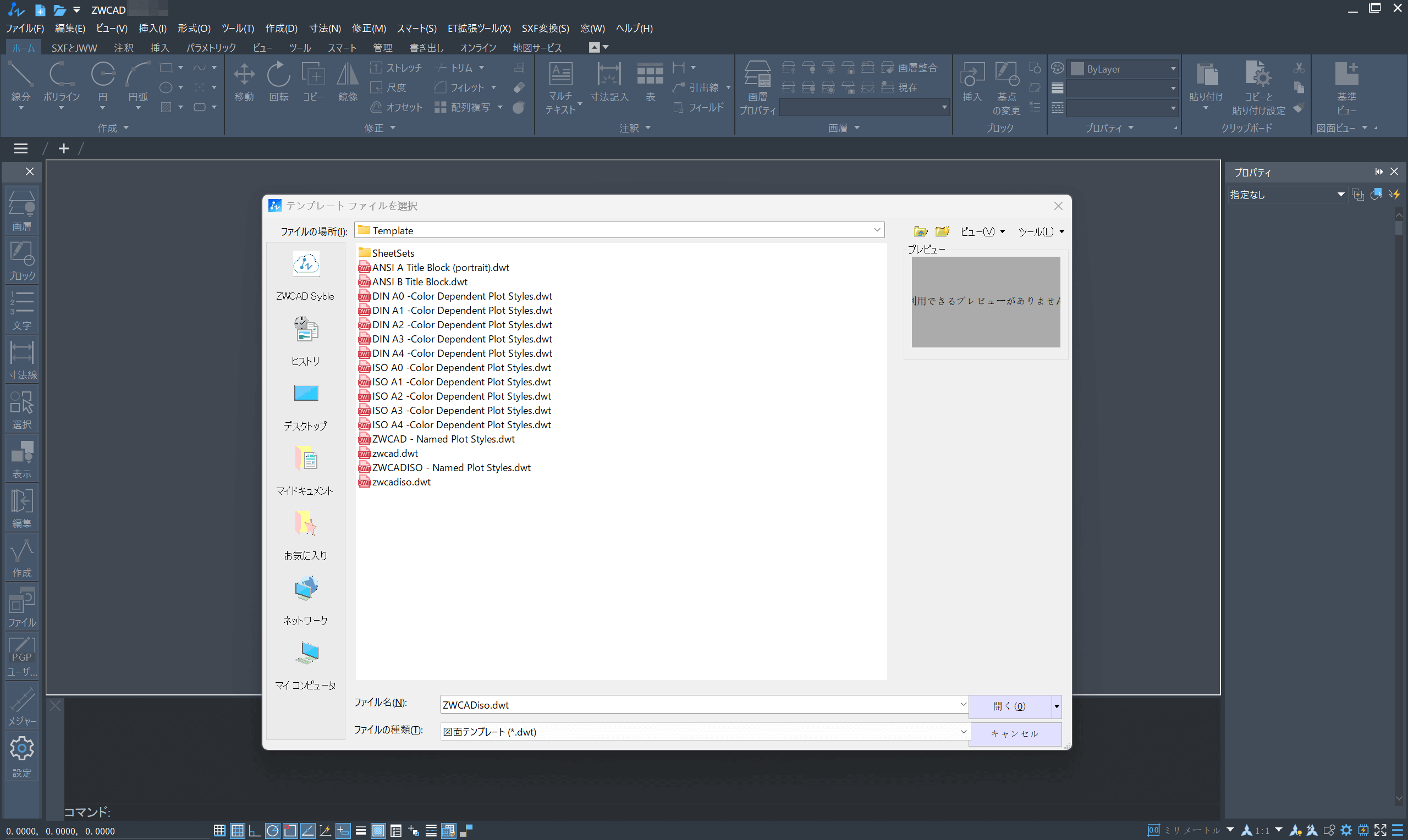Screen dimensions: 1408x840
Task: Open the ET拡張ツール(X) menu
Action: click(479, 28)
